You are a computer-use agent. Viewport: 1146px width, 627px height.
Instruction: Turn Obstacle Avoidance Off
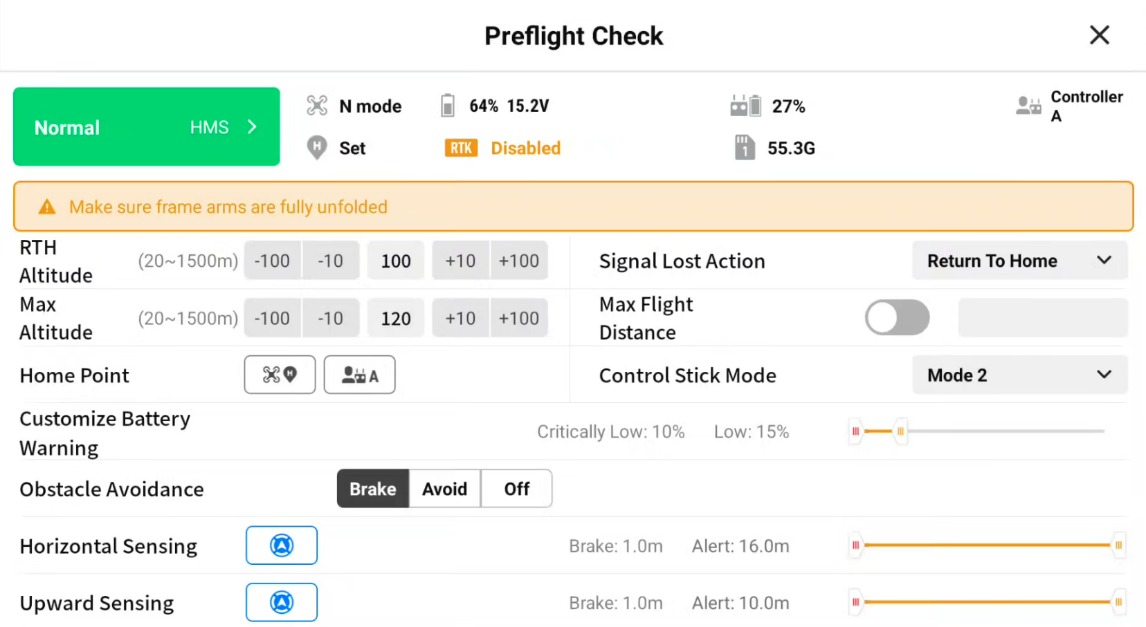click(x=516, y=489)
